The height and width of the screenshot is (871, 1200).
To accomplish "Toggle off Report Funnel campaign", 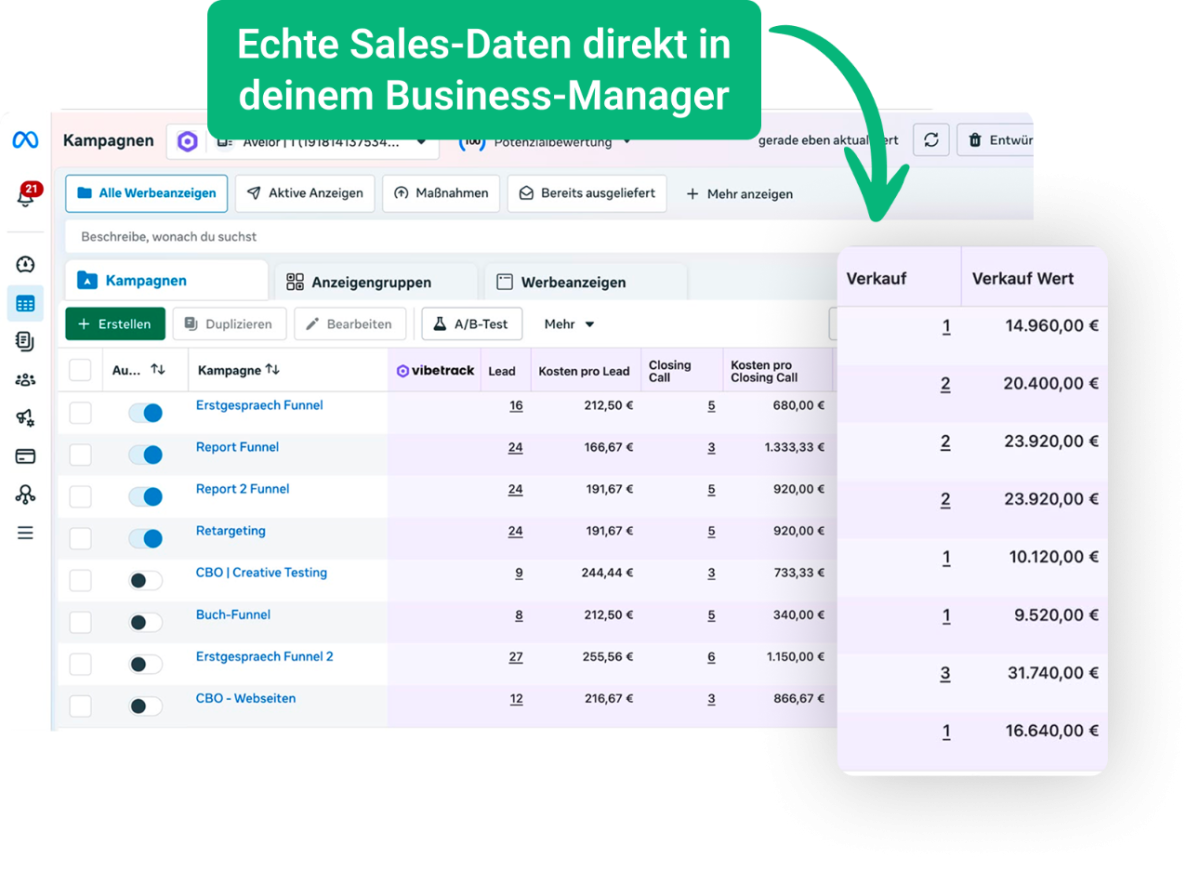I will [x=145, y=455].
